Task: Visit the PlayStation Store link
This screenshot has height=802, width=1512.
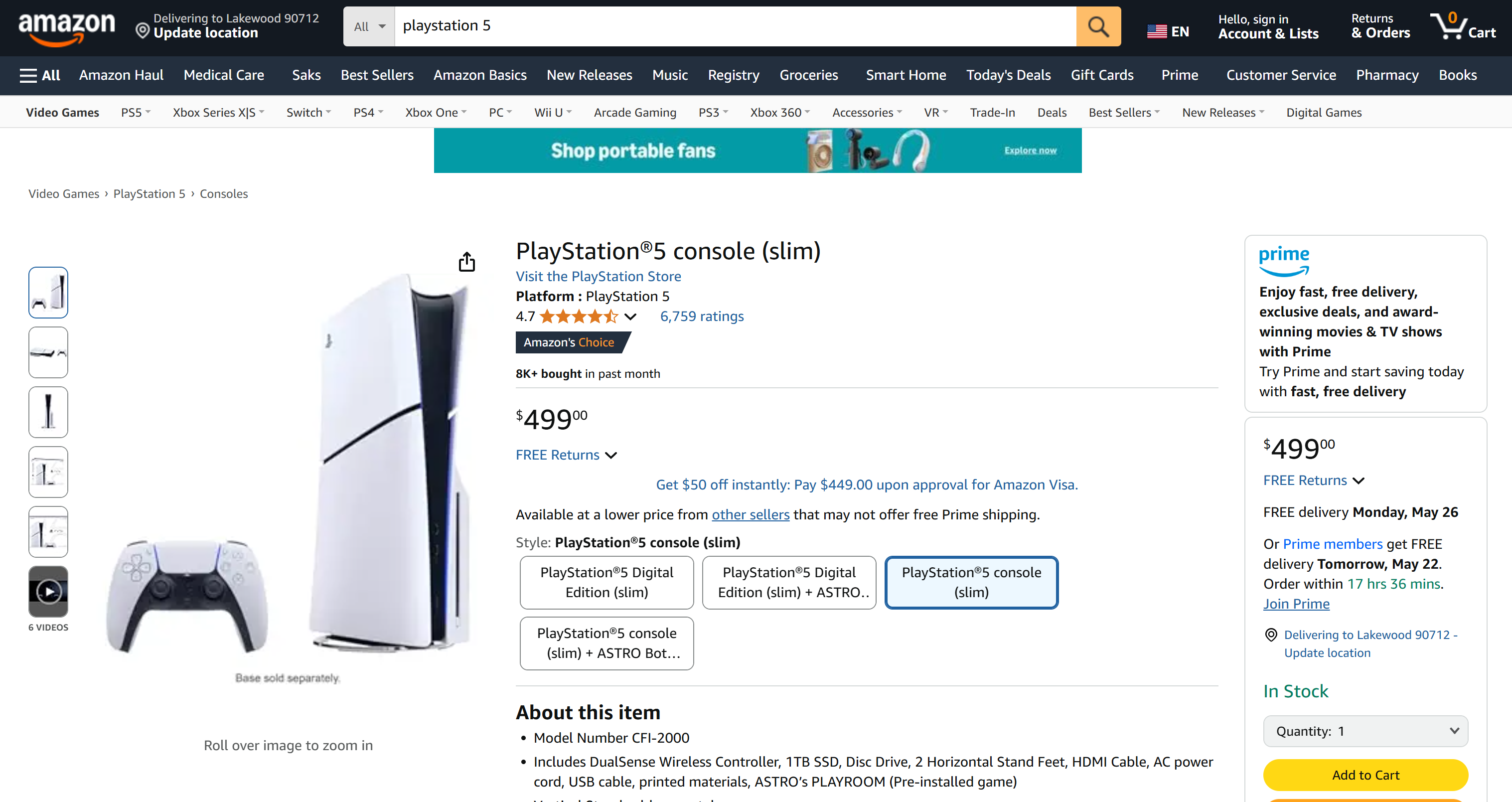Action: click(598, 276)
